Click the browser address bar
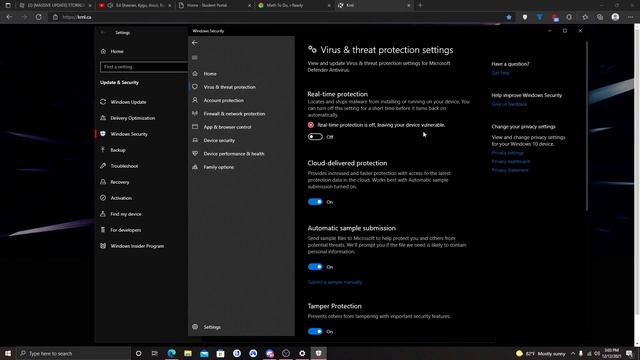This screenshot has height=360, width=640. [x=278, y=17]
